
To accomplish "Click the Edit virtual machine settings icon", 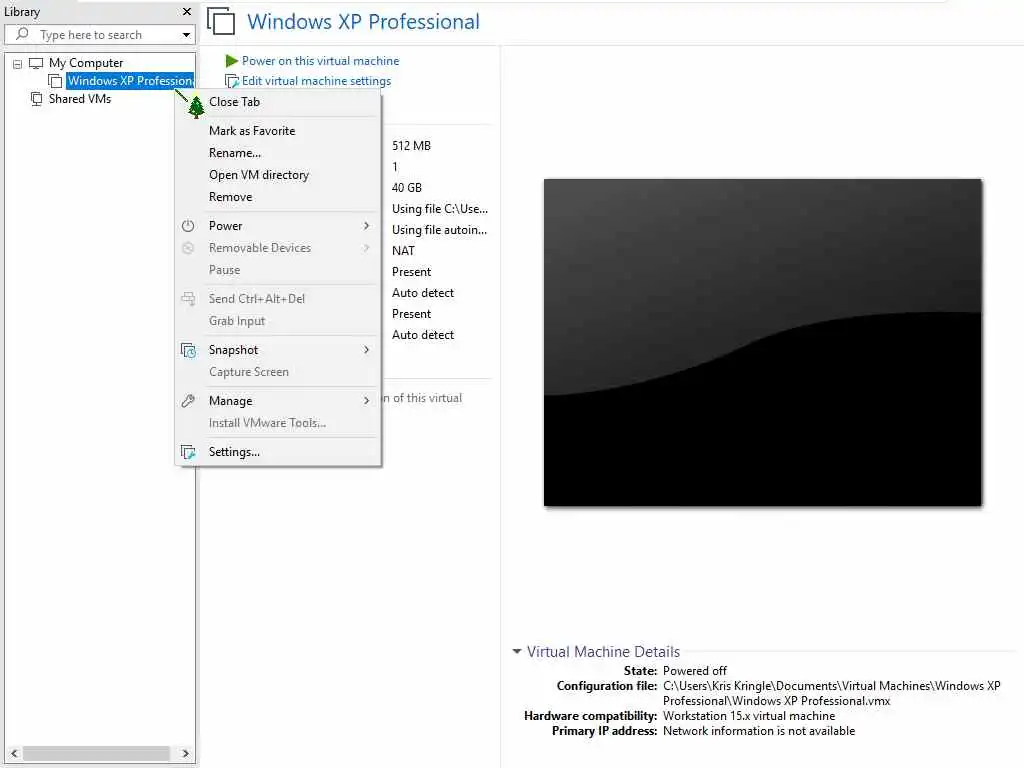I will pos(232,82).
